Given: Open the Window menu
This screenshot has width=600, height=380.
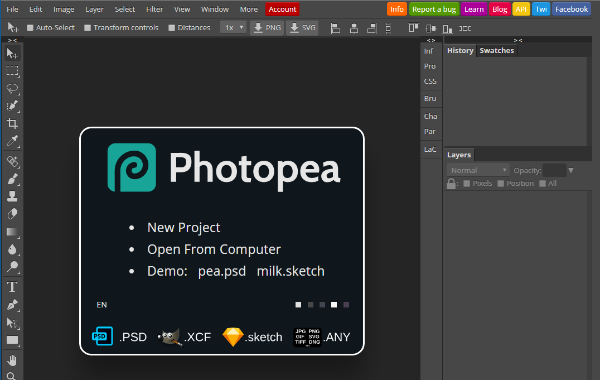Looking at the screenshot, I should 215,9.
